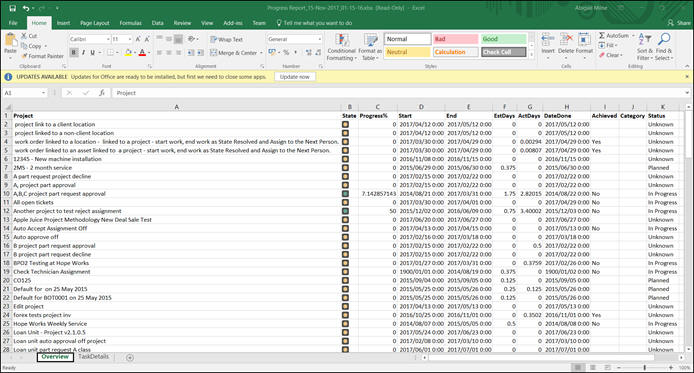Click the Insert Function fx icon
Screen dimensions: 694x373
click(x=102, y=93)
